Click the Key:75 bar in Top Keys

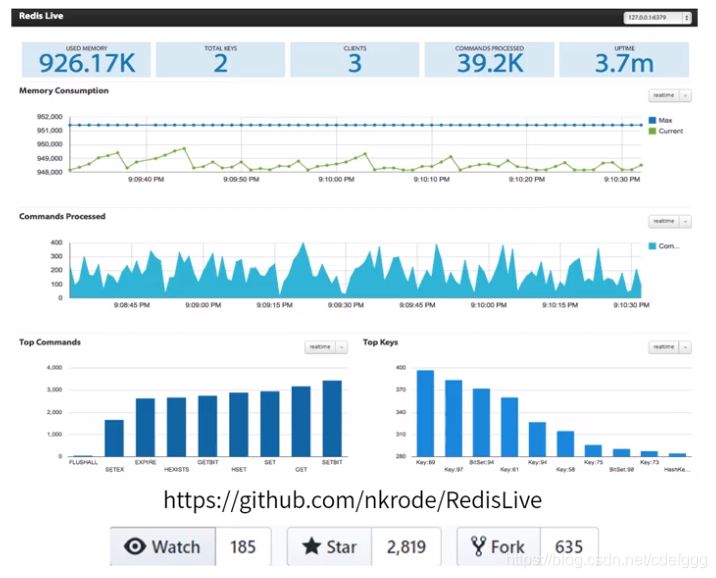[593, 451]
